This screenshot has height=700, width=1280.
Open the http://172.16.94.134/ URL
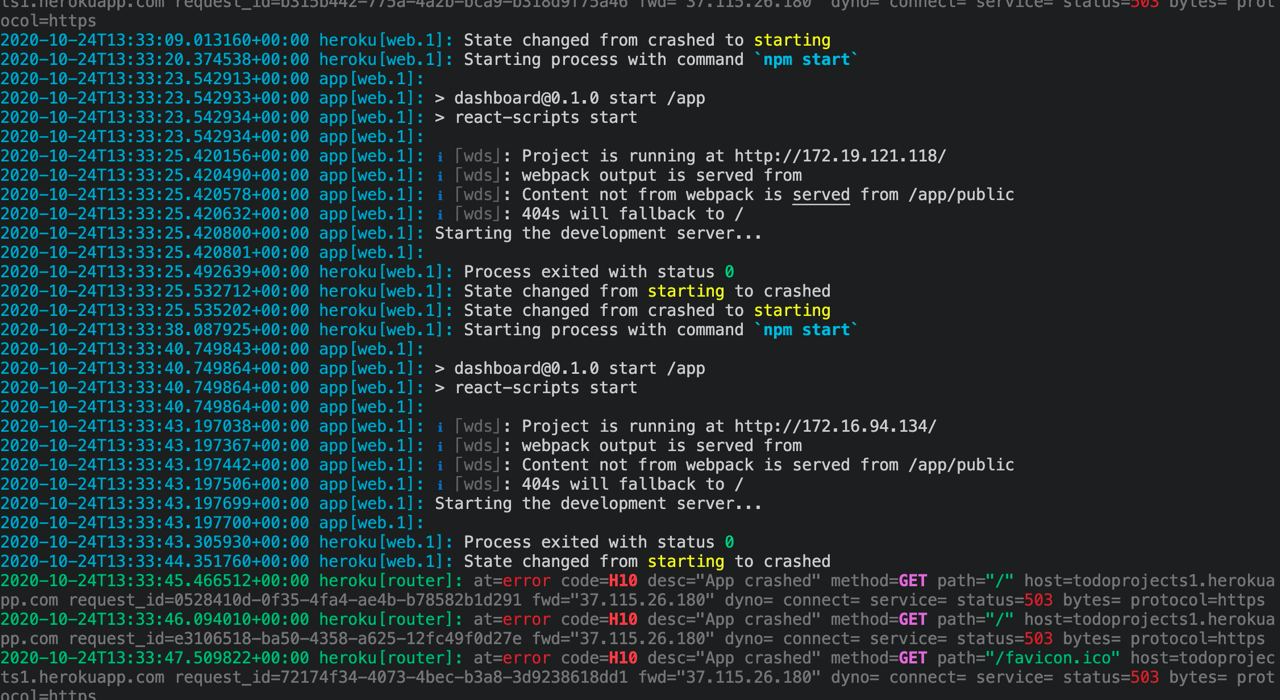point(835,426)
